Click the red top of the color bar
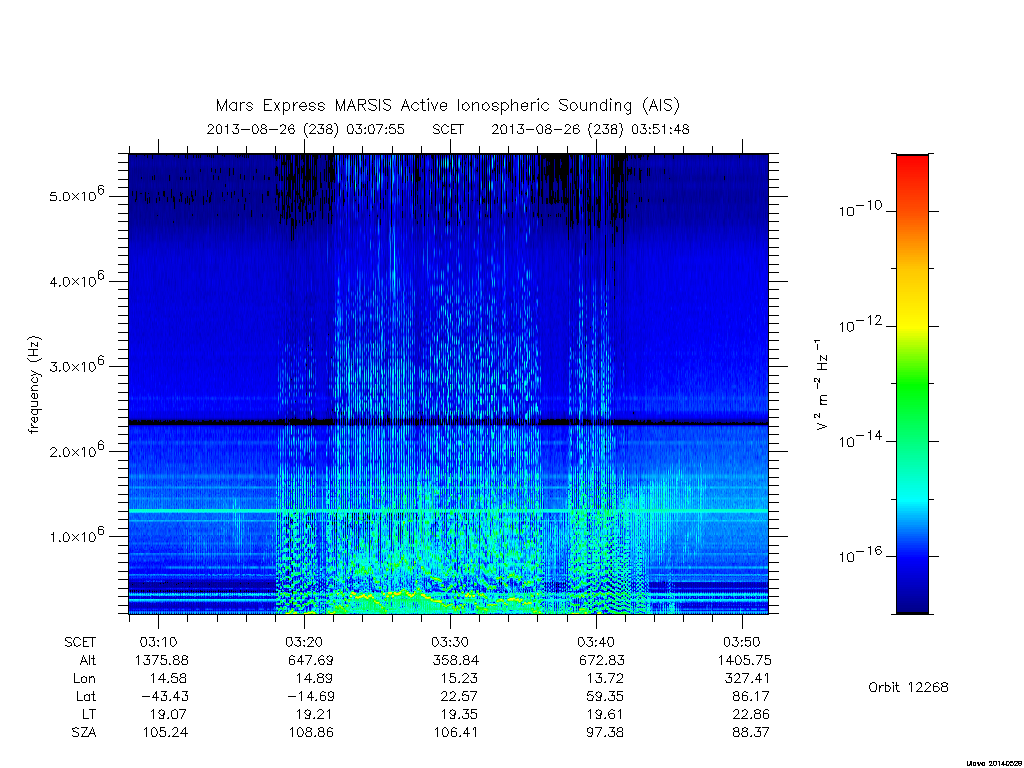Image resolution: width=1024 pixels, height=768 pixels. (x=912, y=165)
